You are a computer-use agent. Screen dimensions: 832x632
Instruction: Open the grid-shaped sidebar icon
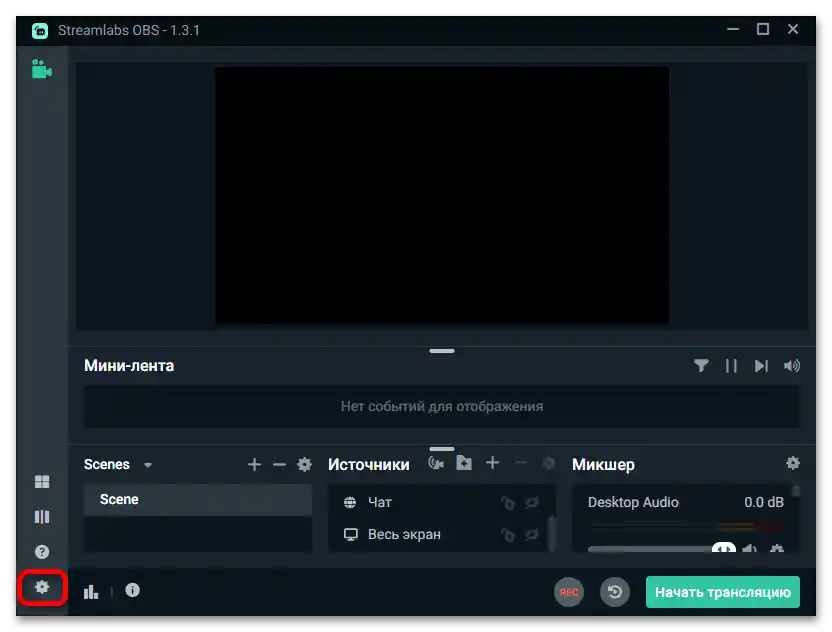(x=42, y=481)
